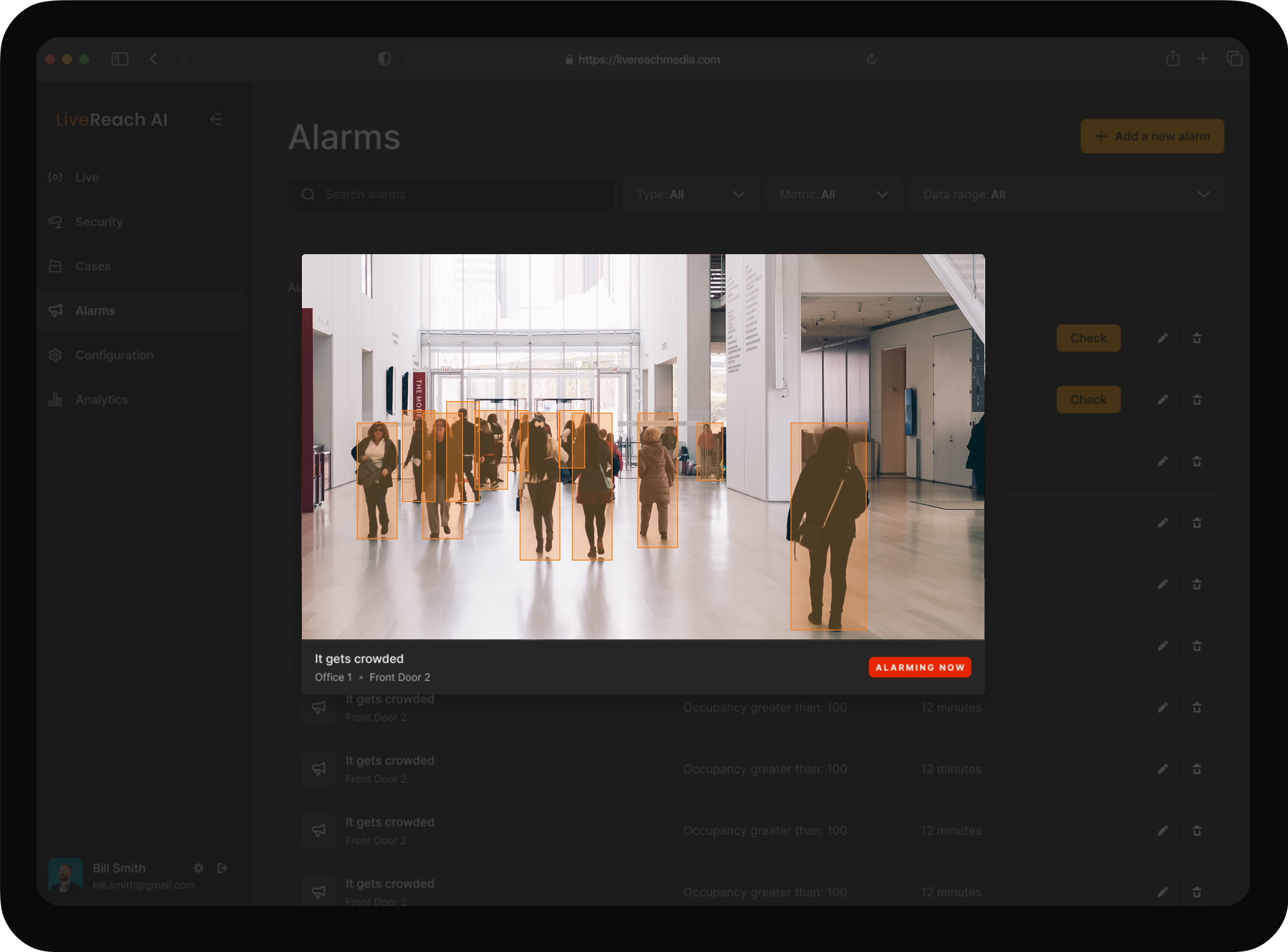This screenshot has width=1288, height=952.
Task: Click Add a new alarm button
Action: tap(1152, 136)
